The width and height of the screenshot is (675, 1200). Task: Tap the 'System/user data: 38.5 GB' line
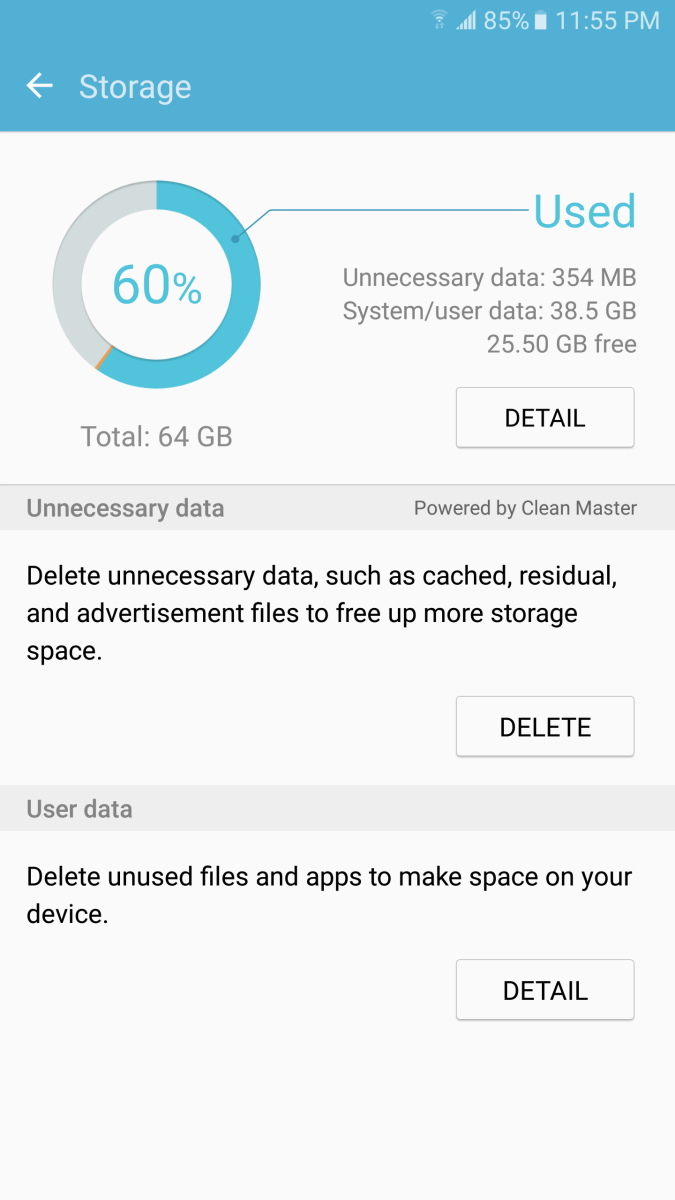click(x=489, y=311)
